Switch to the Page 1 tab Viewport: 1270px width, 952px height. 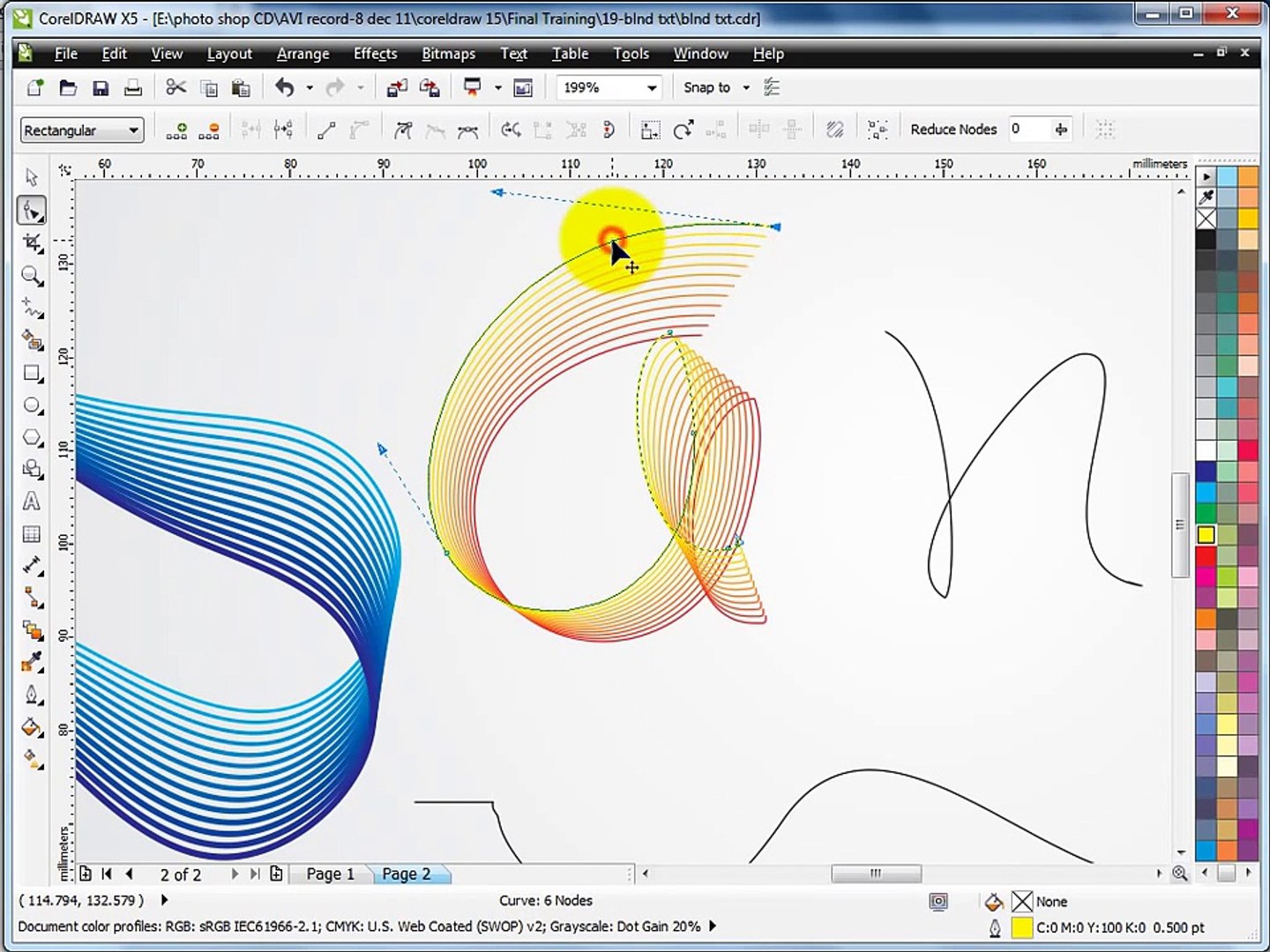pos(330,874)
